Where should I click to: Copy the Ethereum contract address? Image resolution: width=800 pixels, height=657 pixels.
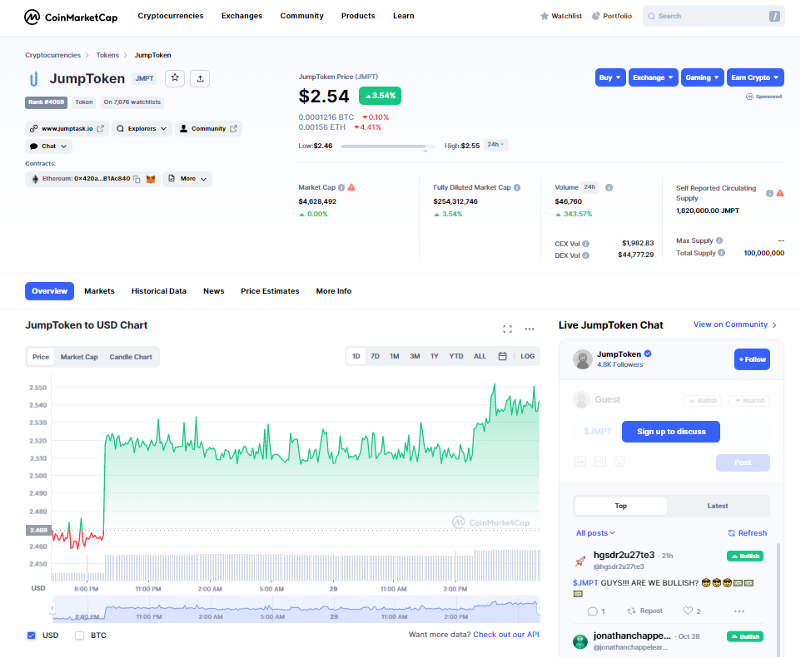click(x=137, y=179)
